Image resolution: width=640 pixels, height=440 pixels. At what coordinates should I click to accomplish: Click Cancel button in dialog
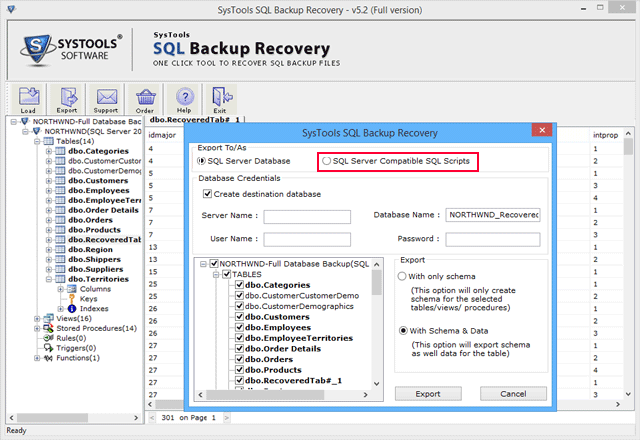pyautogui.click(x=513, y=394)
